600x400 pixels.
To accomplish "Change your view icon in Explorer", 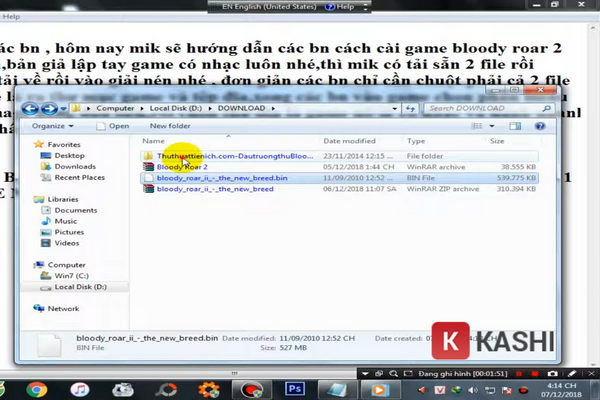I will (477, 126).
